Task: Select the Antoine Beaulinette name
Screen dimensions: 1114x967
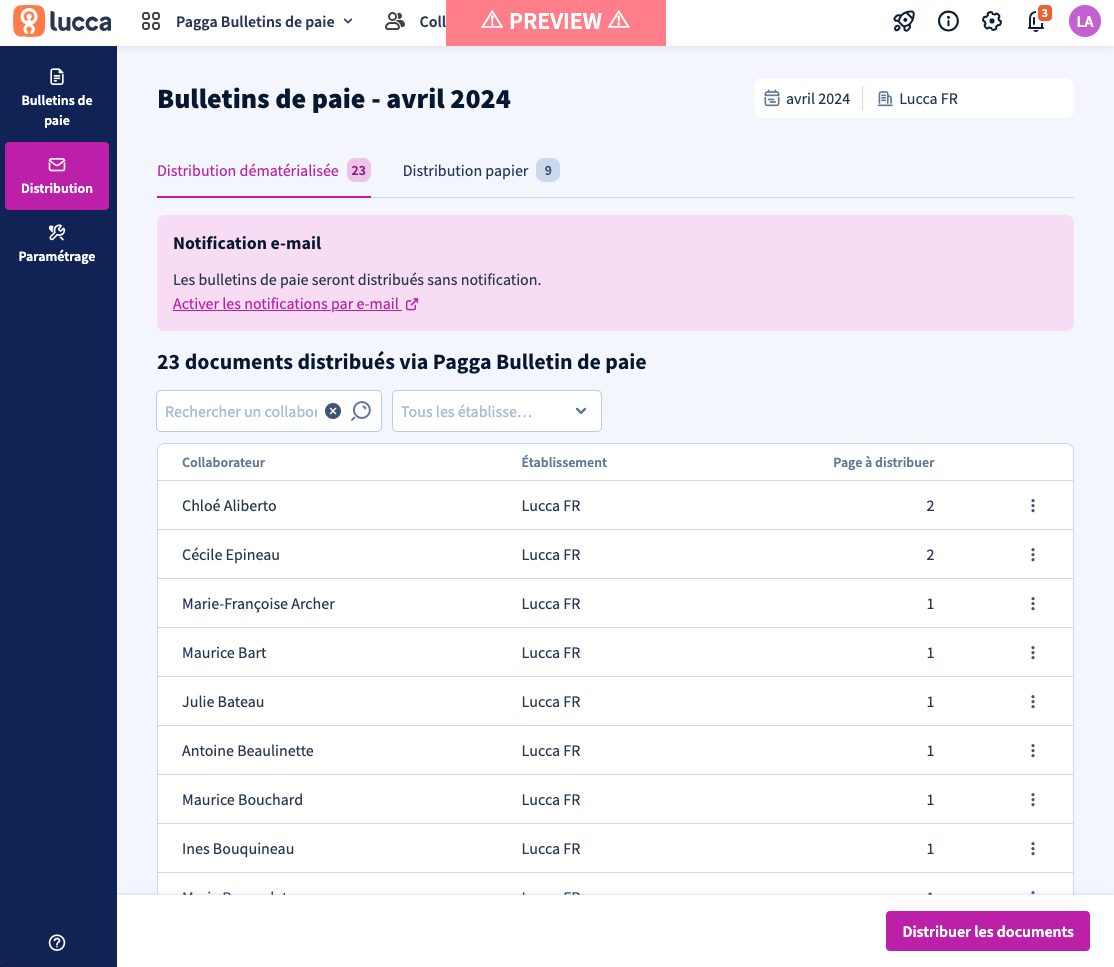Action: pyautogui.click(x=247, y=751)
